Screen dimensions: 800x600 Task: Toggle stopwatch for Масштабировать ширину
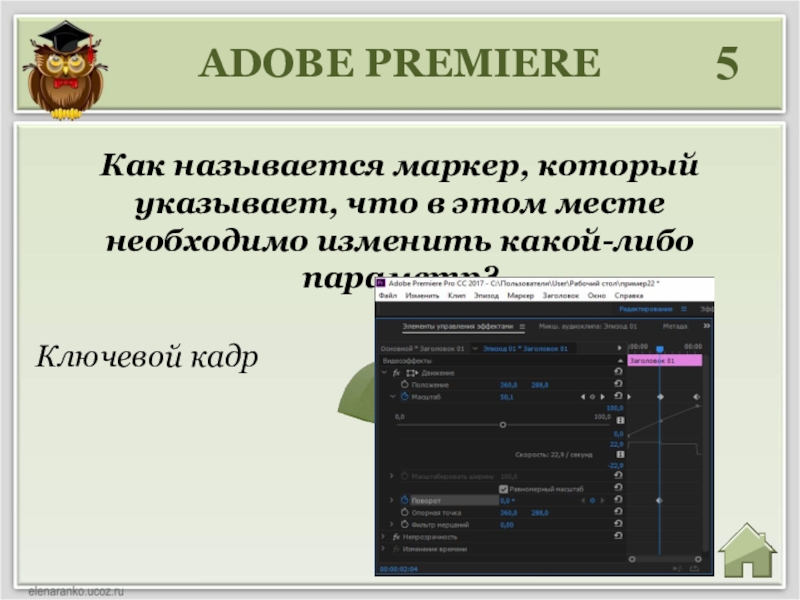pos(405,476)
